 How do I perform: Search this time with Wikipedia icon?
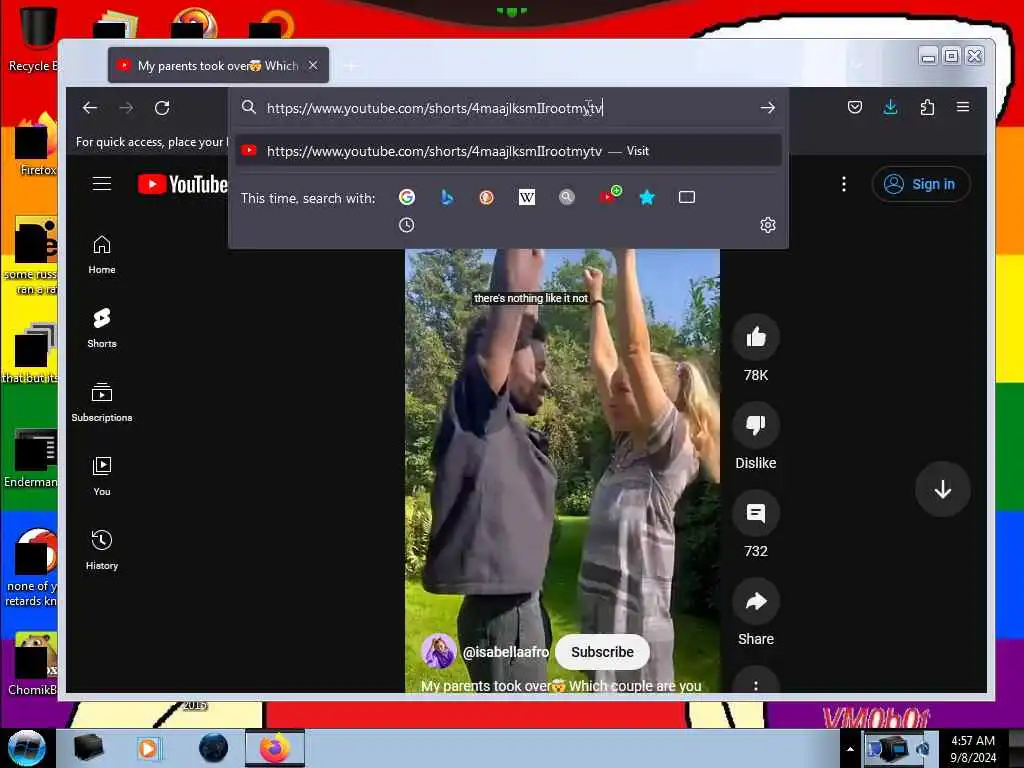click(x=526, y=197)
